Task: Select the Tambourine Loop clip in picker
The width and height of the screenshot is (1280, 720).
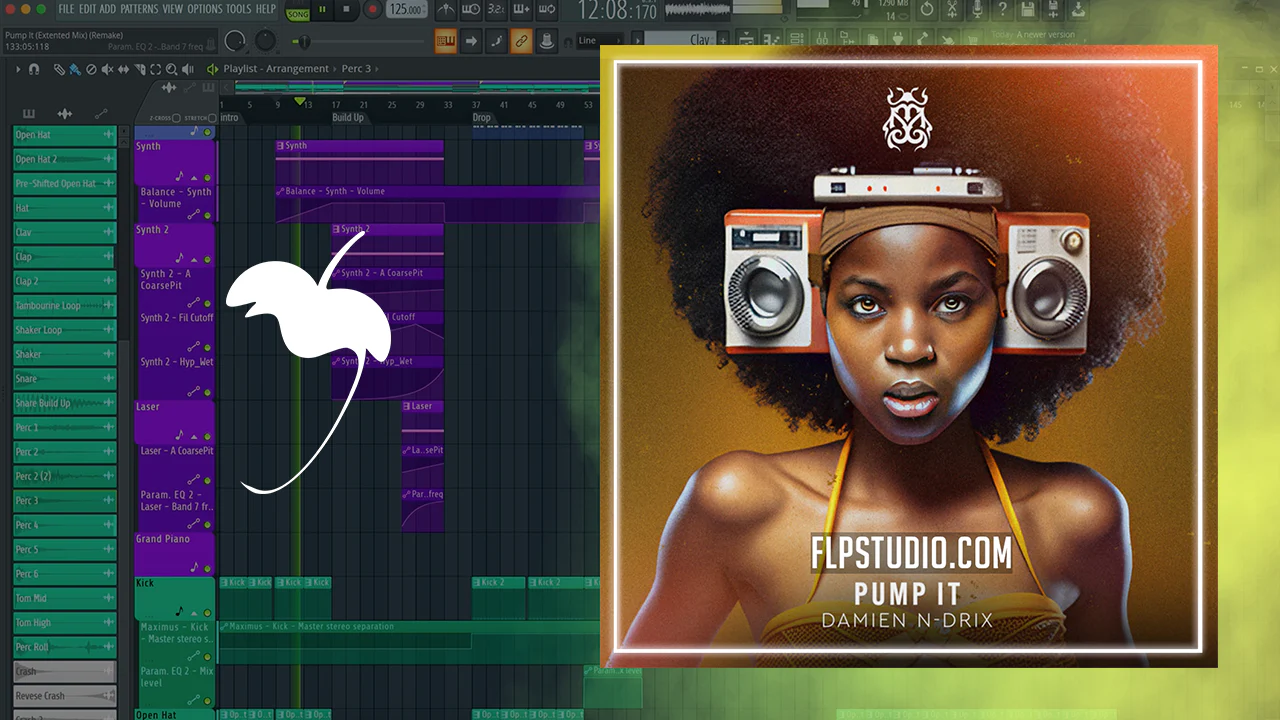Action: coord(65,306)
